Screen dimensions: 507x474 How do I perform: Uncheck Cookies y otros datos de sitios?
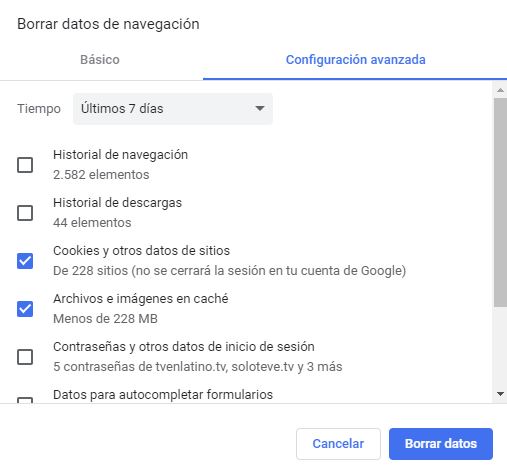(x=25, y=261)
